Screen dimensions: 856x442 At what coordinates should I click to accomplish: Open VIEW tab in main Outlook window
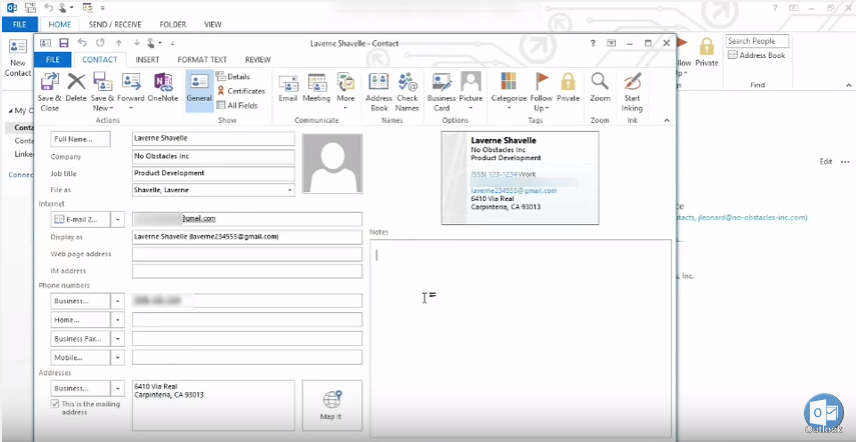pos(212,25)
